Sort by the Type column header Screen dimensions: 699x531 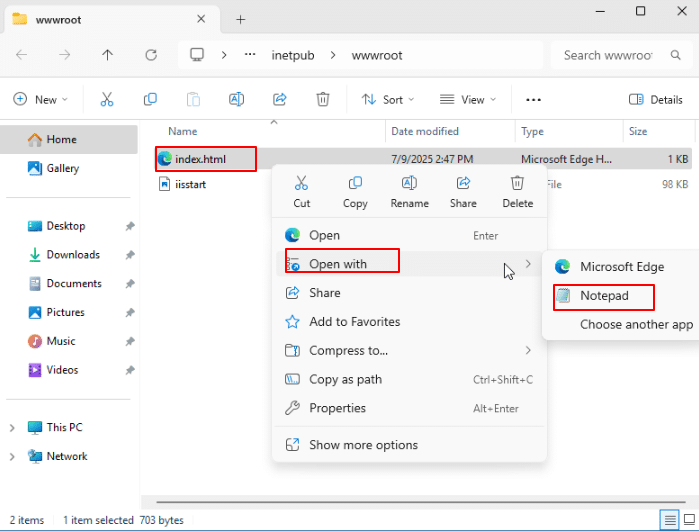tap(532, 131)
